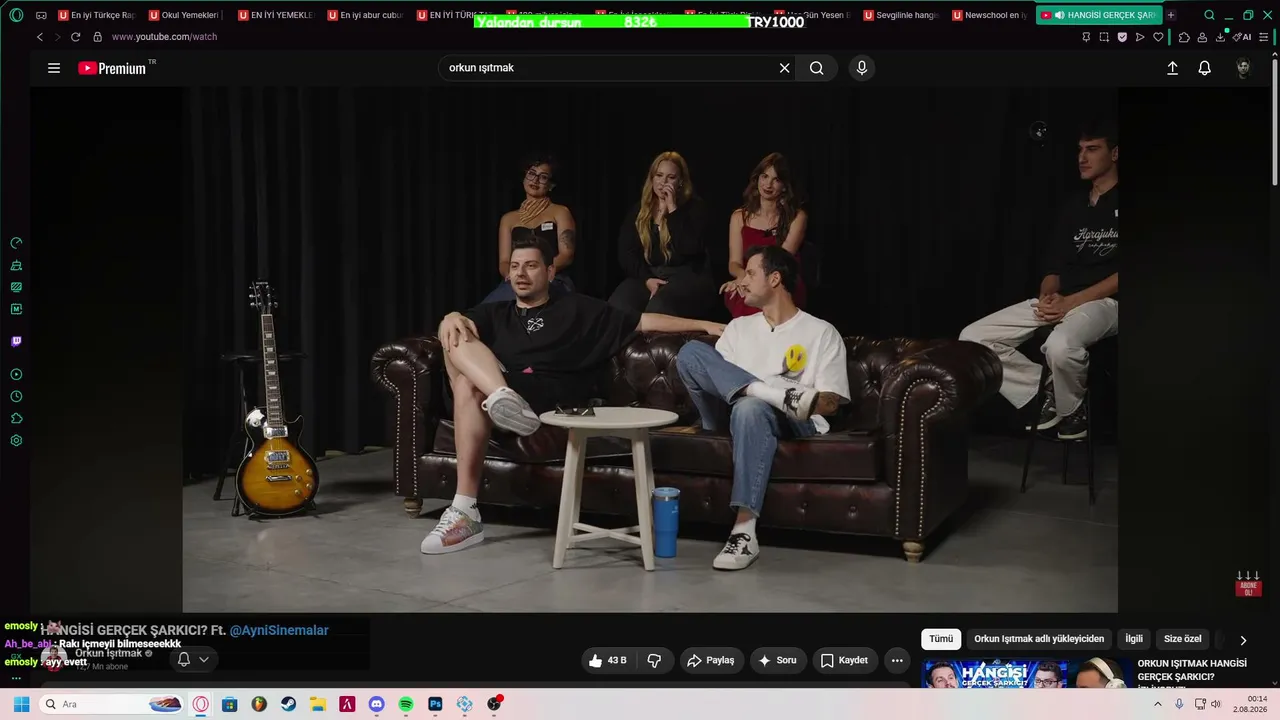
Task: Click the Soru button
Action: [x=778, y=660]
